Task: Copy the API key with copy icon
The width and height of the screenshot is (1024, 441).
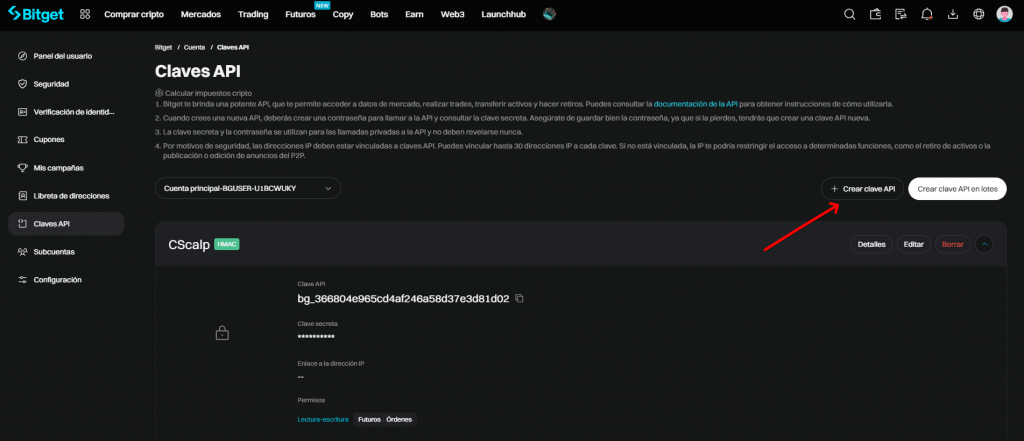Action: coord(520,299)
